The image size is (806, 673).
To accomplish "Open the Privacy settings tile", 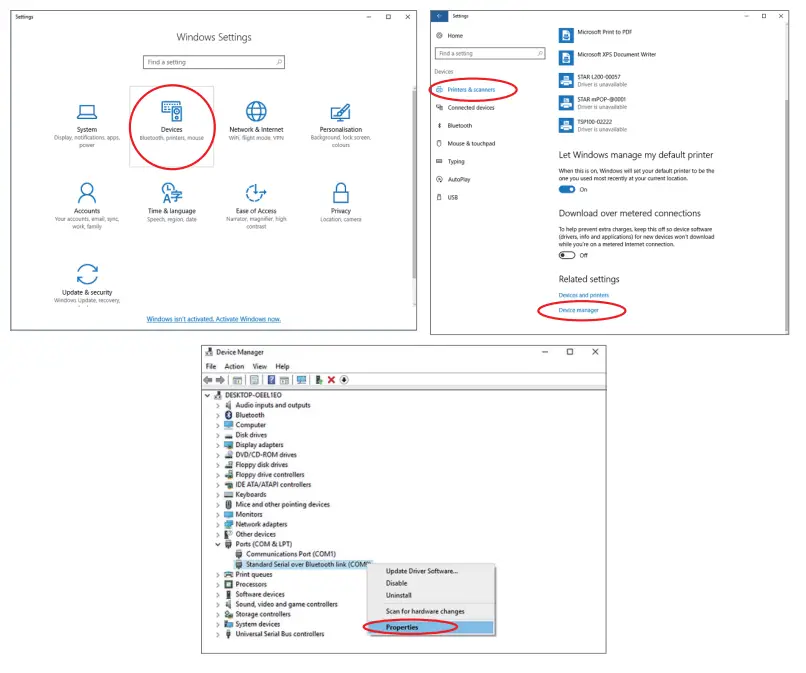I will (x=340, y=203).
